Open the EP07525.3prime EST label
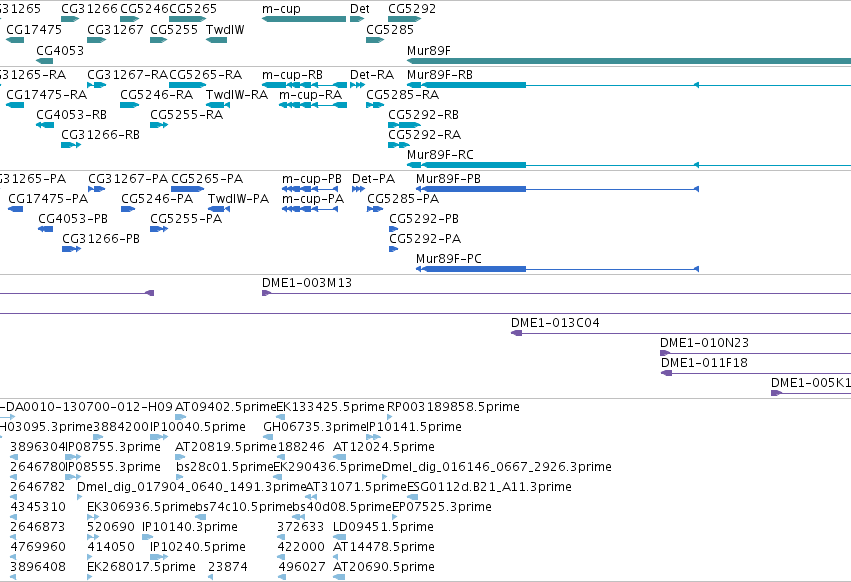This screenshot has height=582, width=851. (442, 507)
